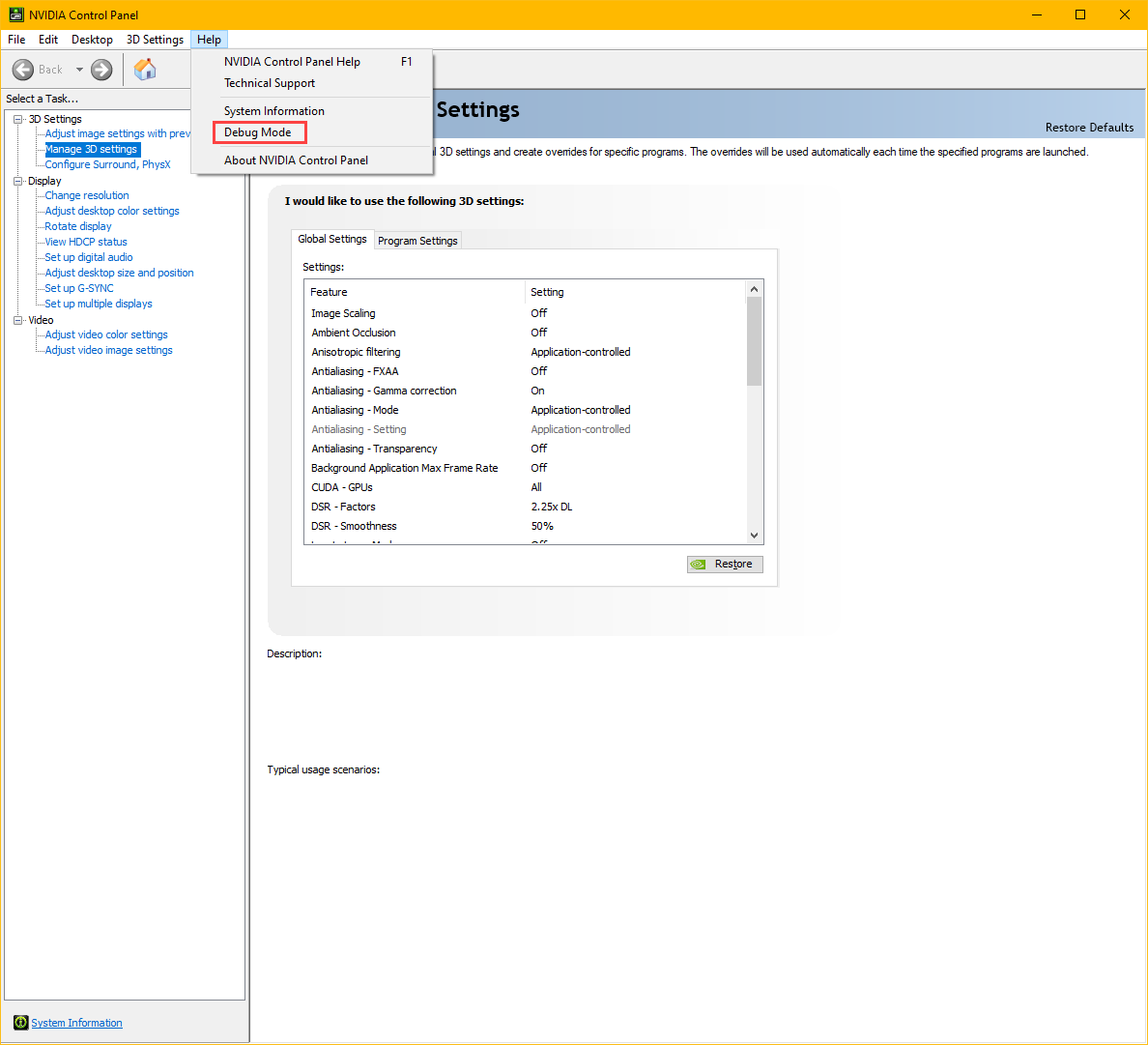The height and width of the screenshot is (1045, 1148).
Task: Open About NVIDIA Control Panel
Action: coord(312,160)
